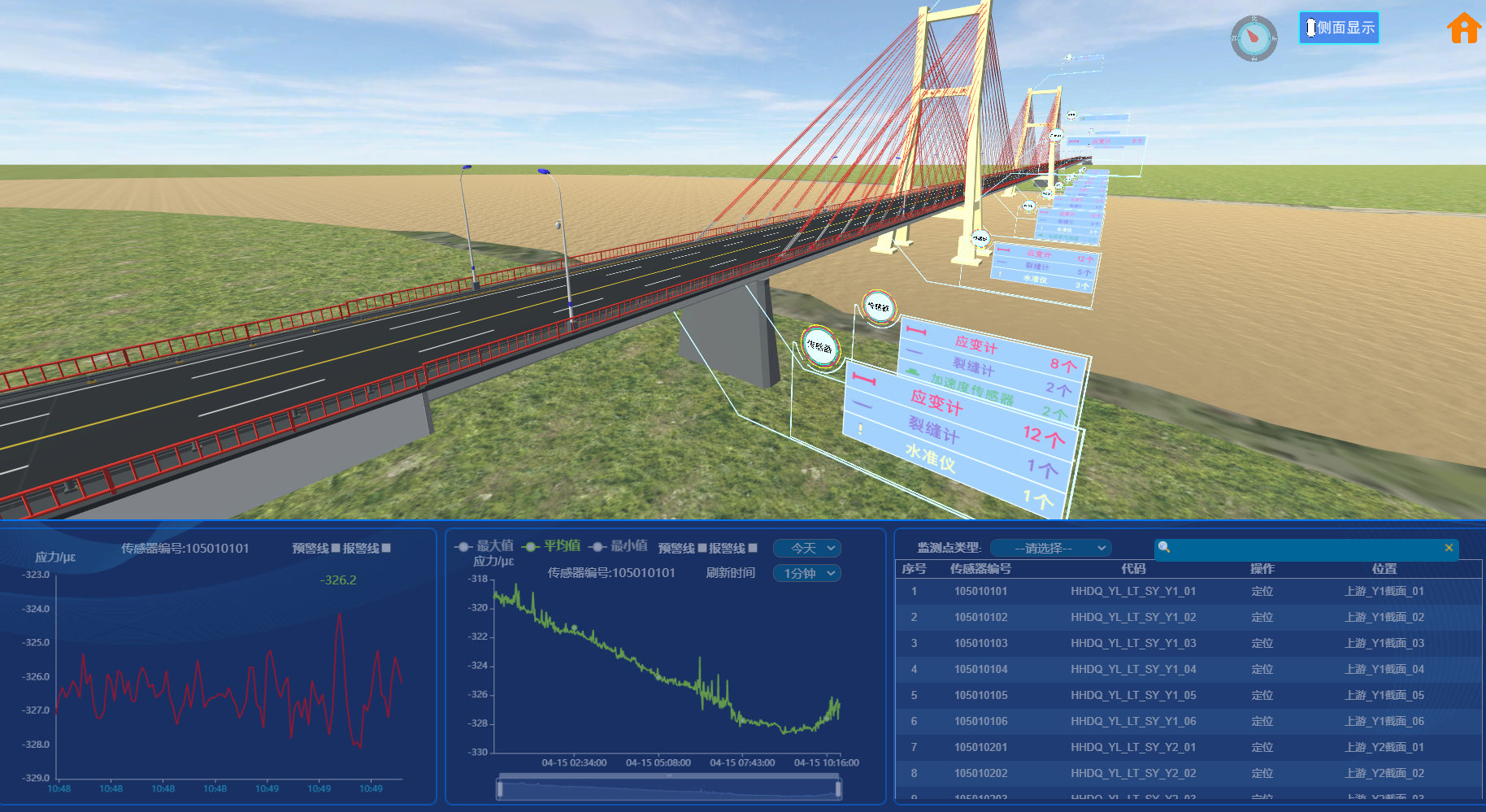Click the 侧面显示 button
This screenshot has height=812, width=1486.
click(1338, 28)
